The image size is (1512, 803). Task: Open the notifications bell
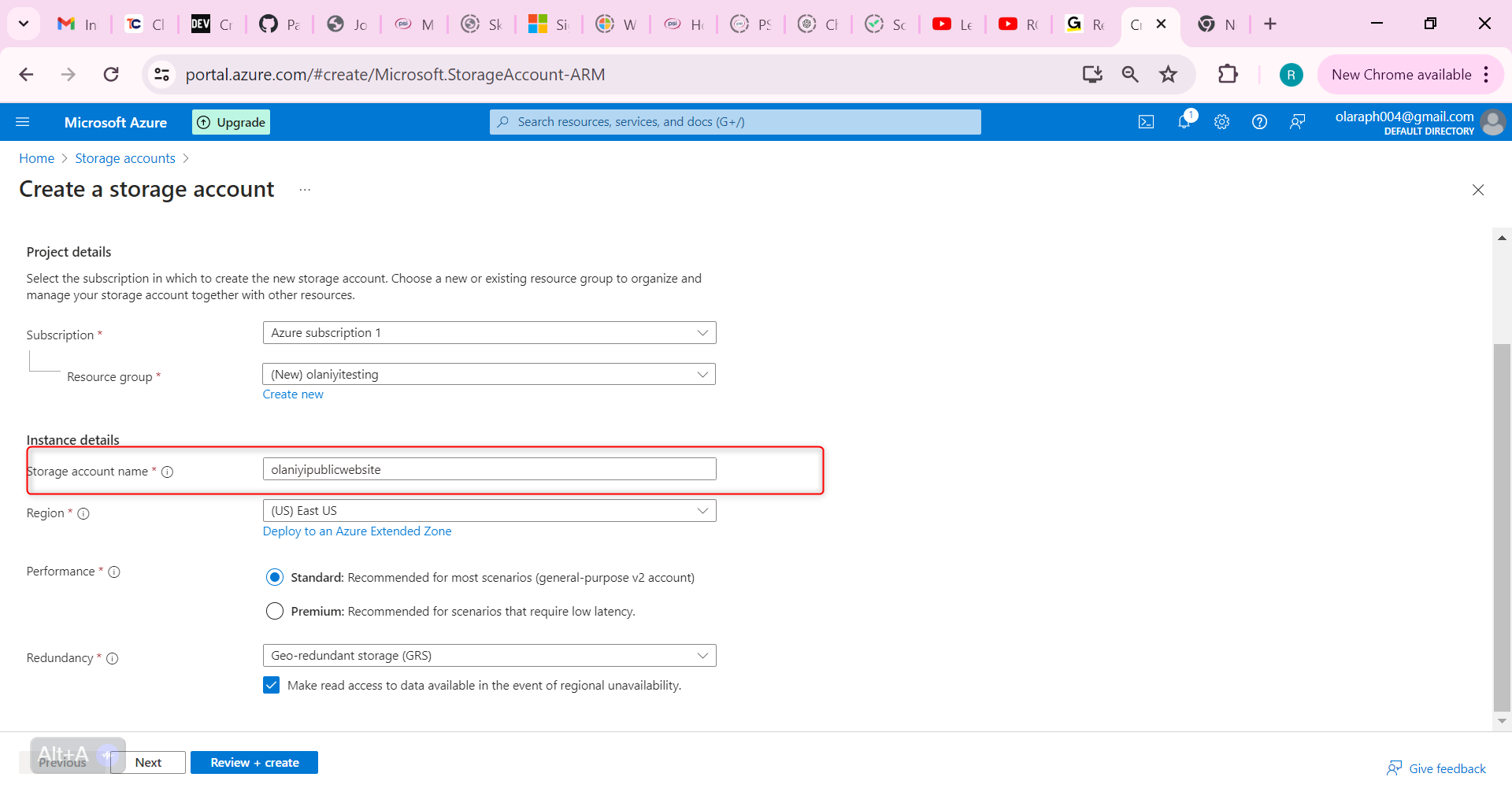tap(1184, 121)
